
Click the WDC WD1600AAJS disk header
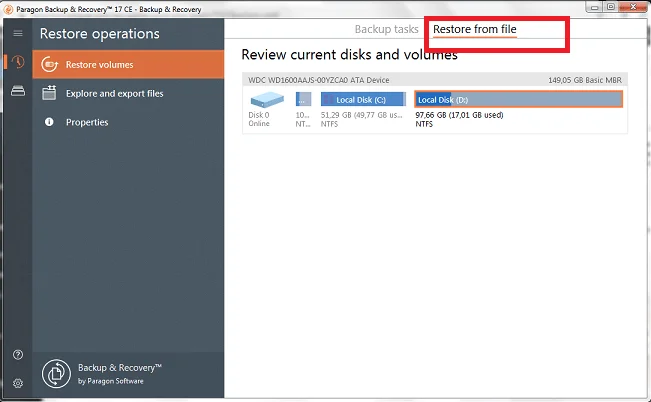pyautogui.click(x=318, y=80)
